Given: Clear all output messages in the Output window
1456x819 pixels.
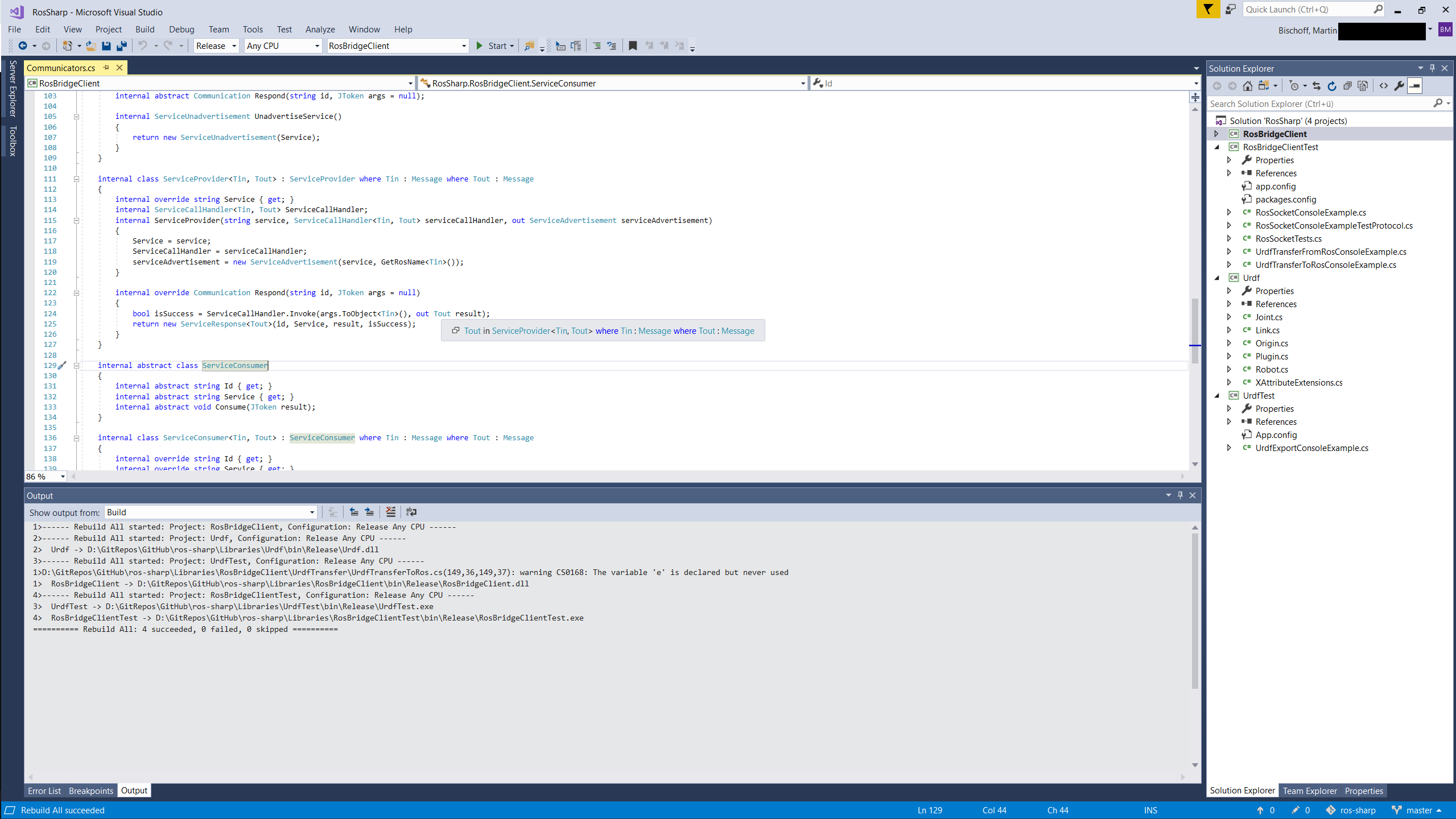Looking at the screenshot, I should [391, 512].
